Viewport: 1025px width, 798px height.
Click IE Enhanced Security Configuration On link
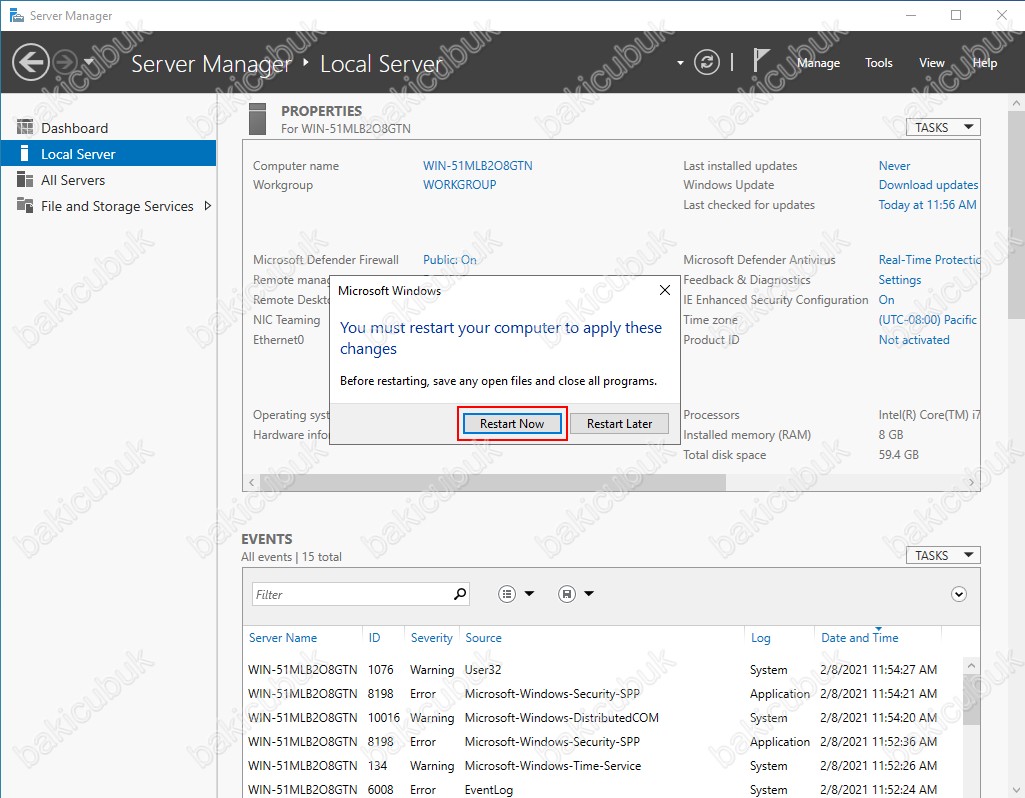886,299
